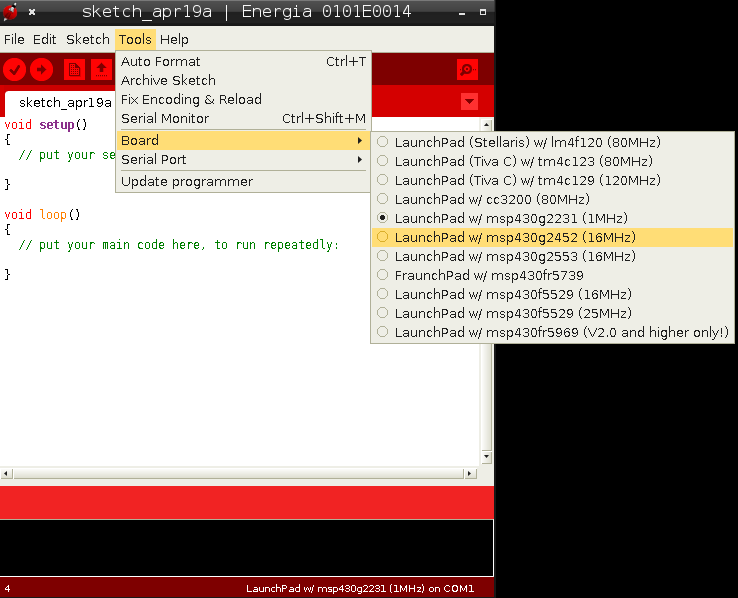738x598 pixels.
Task: Open the Serial Monitor magnifier icon
Action: tap(467, 70)
